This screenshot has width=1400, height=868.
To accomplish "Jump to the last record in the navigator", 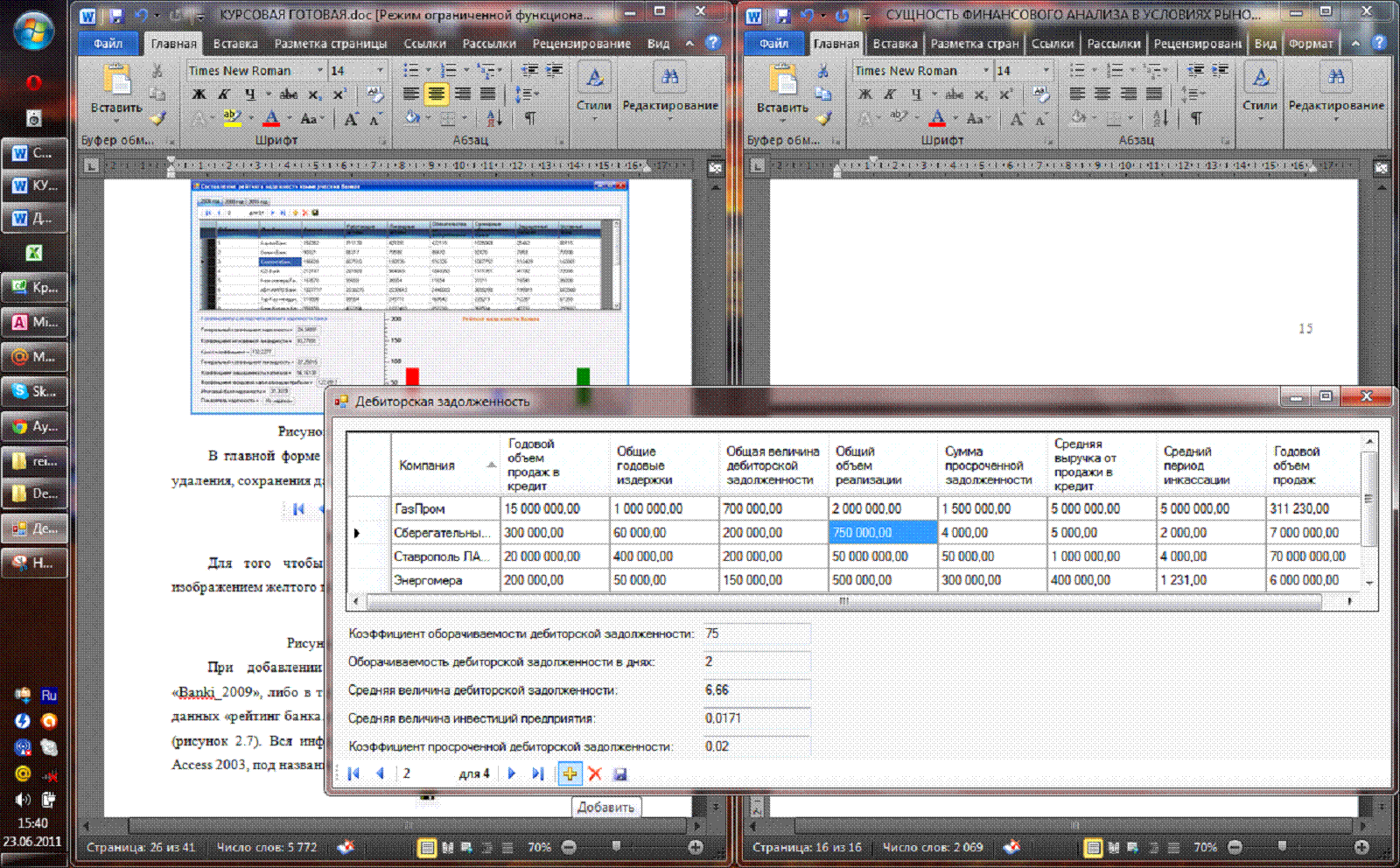I will [x=538, y=773].
